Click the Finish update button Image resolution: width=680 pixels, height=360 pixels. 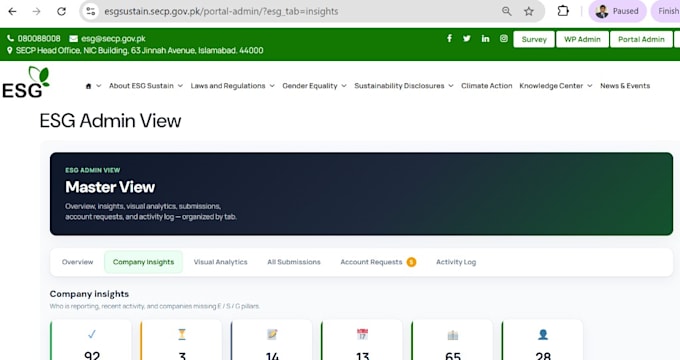pyautogui.click(x=666, y=11)
